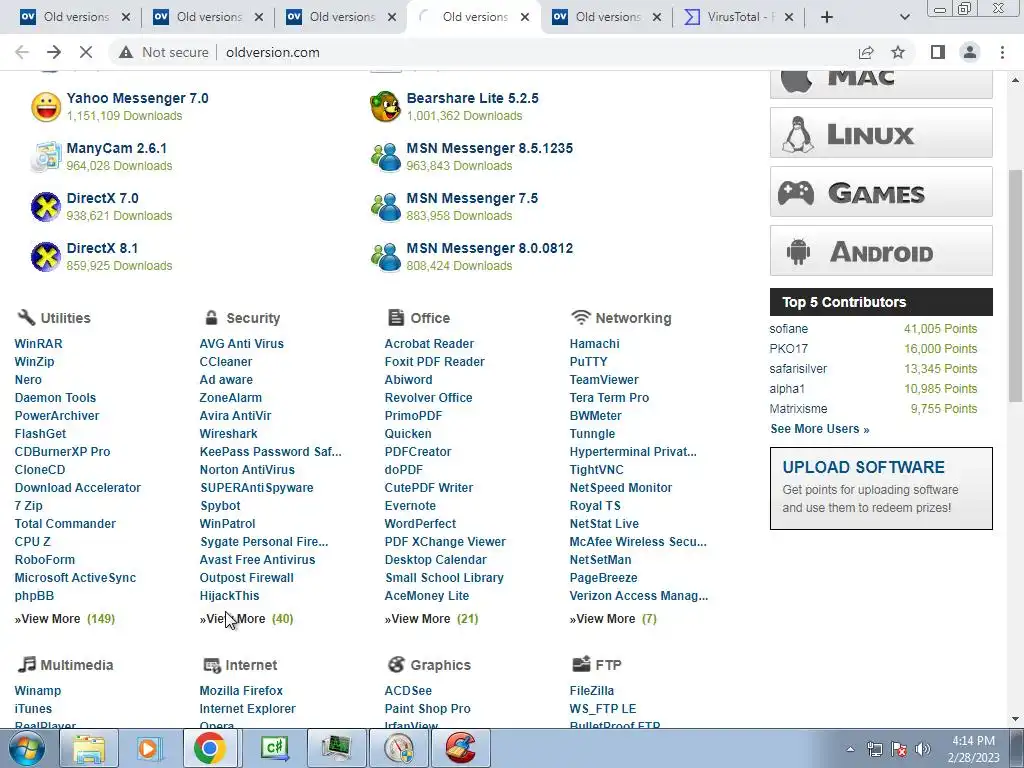Click the Office document icon
This screenshot has height=768, width=1024.
396,317
